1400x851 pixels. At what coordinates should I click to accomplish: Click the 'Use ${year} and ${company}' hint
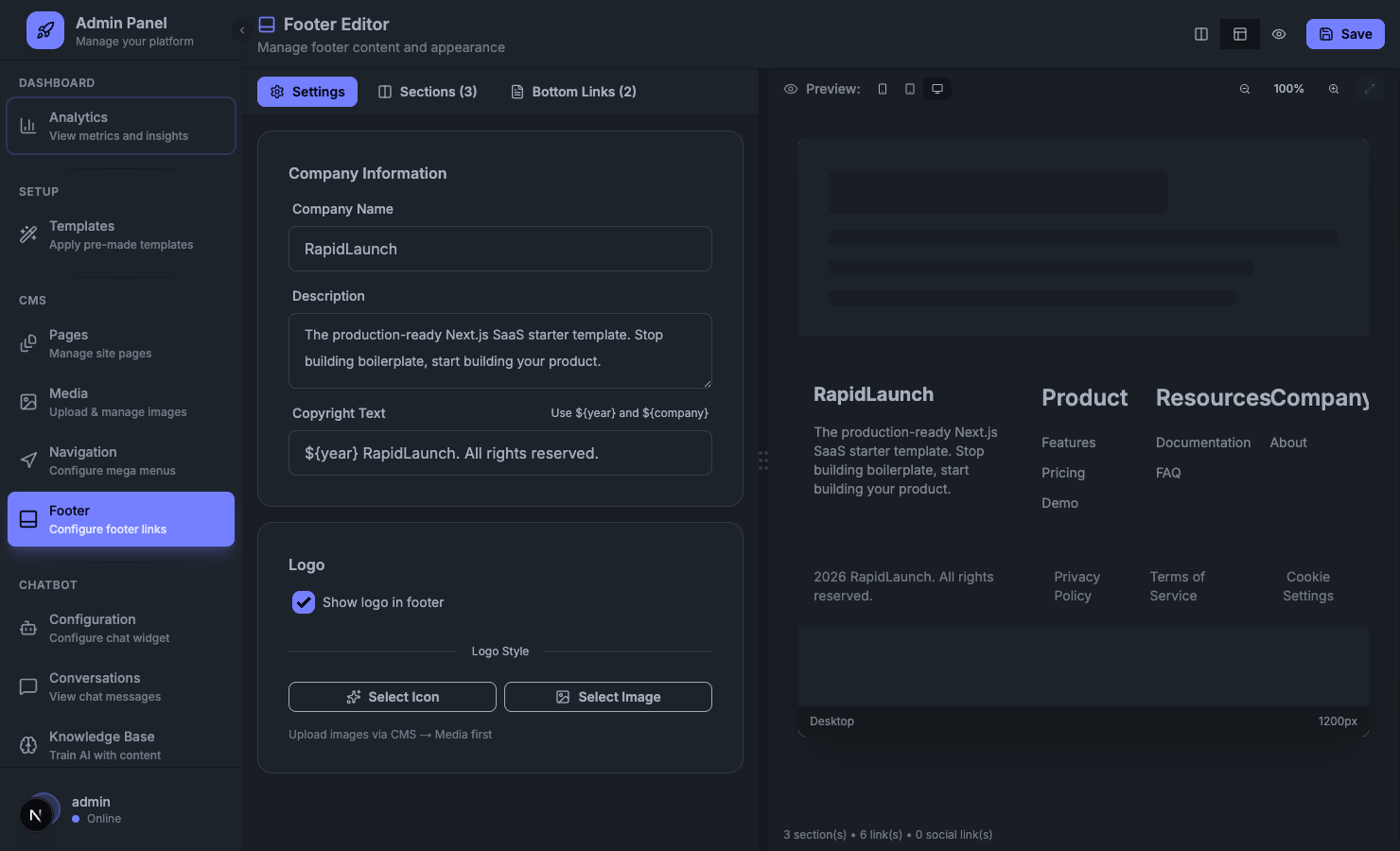(x=629, y=413)
